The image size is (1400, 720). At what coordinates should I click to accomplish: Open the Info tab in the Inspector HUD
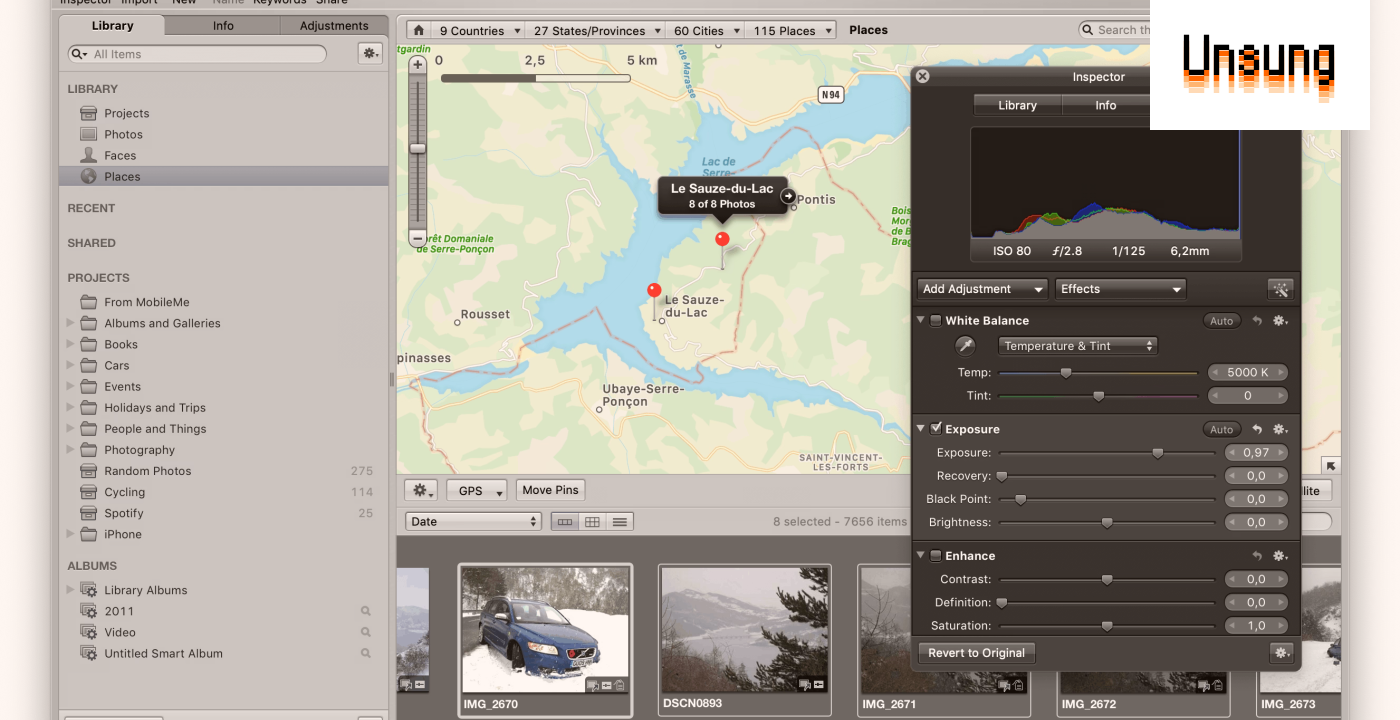tap(1105, 105)
